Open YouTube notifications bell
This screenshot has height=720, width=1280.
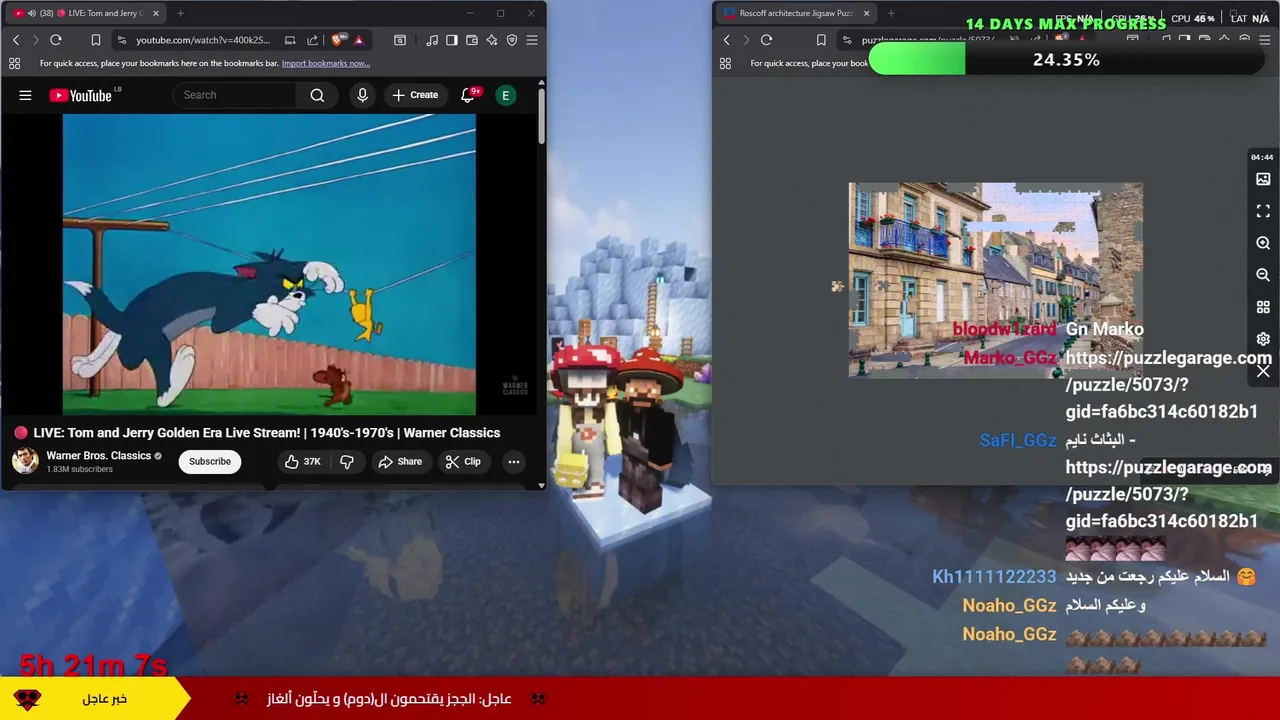coord(467,95)
